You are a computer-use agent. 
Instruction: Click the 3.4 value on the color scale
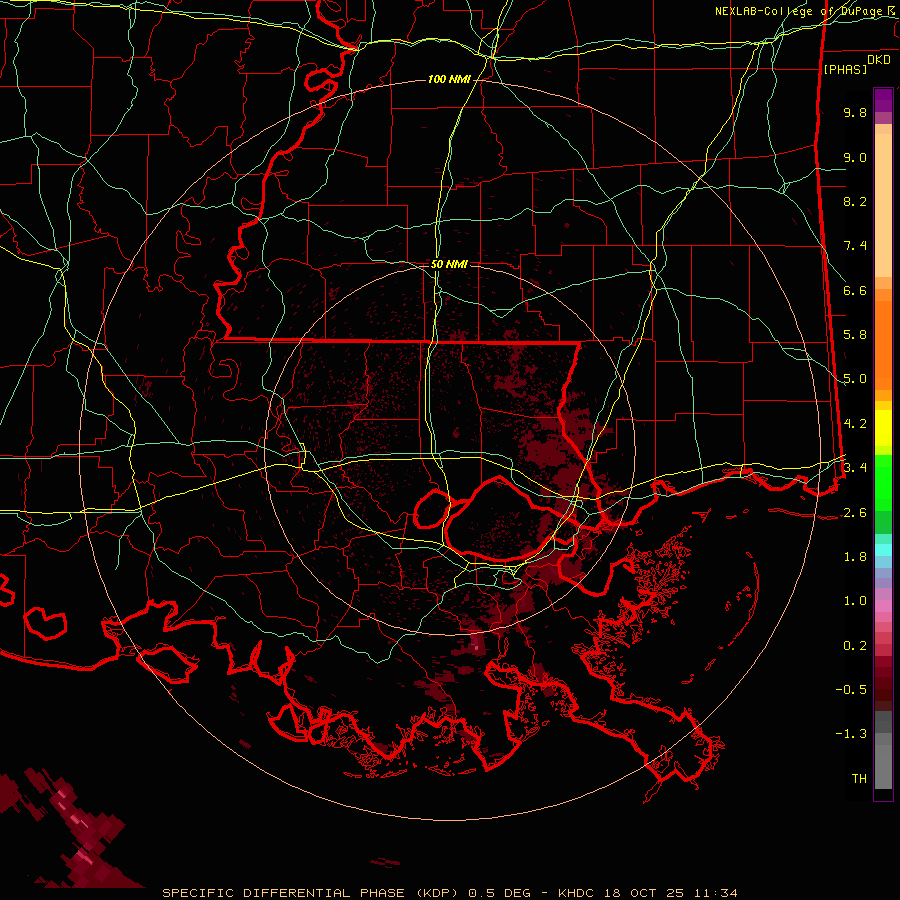pos(855,467)
